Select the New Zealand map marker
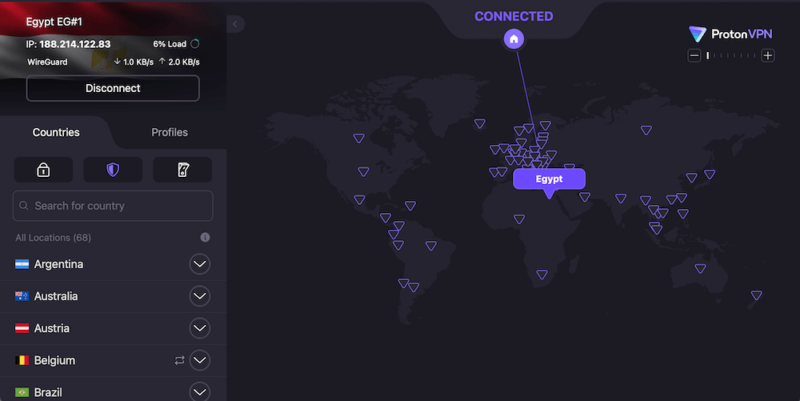Viewport: 800px width, 401px height. click(757, 295)
